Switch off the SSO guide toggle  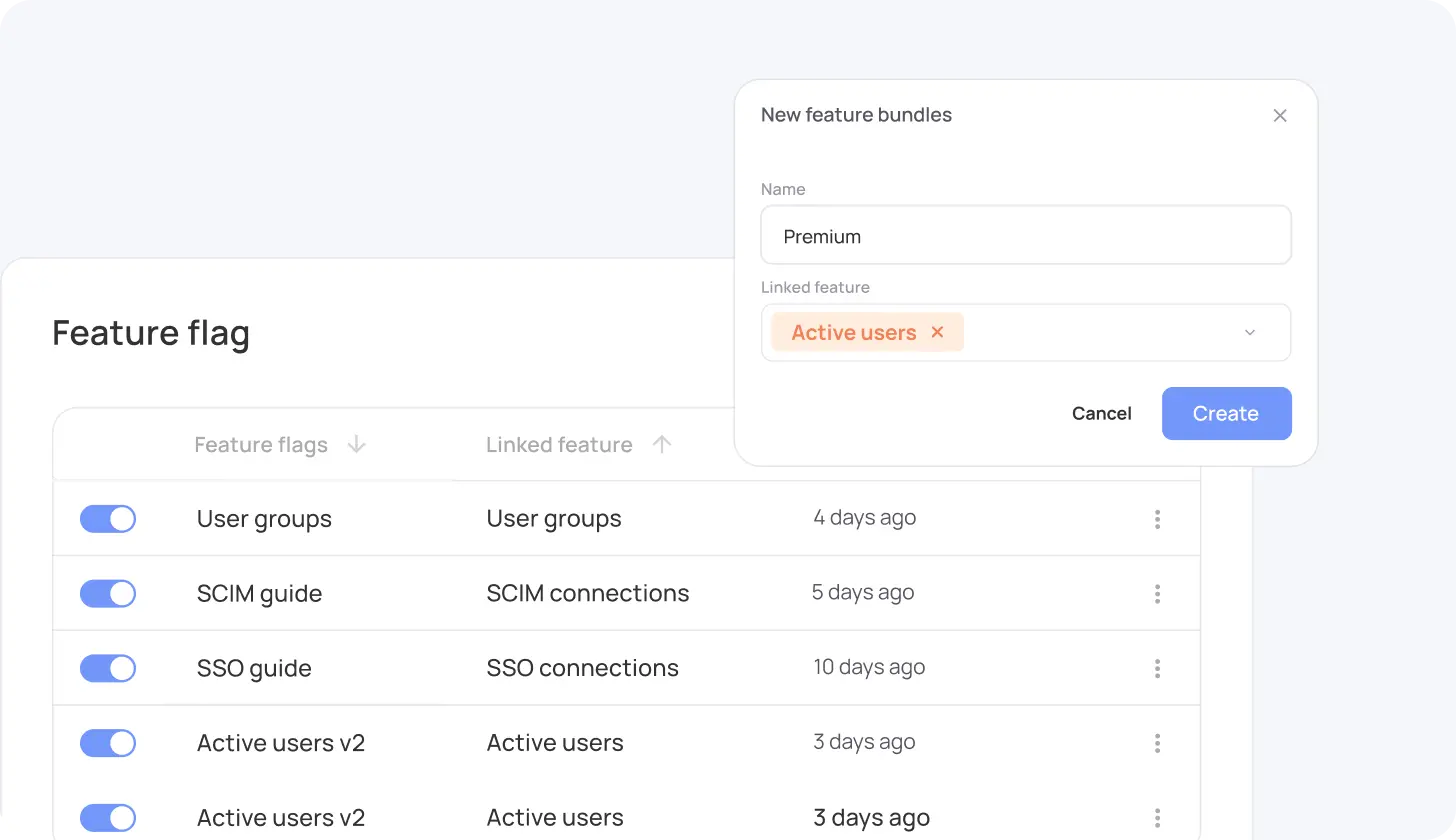[x=108, y=668]
